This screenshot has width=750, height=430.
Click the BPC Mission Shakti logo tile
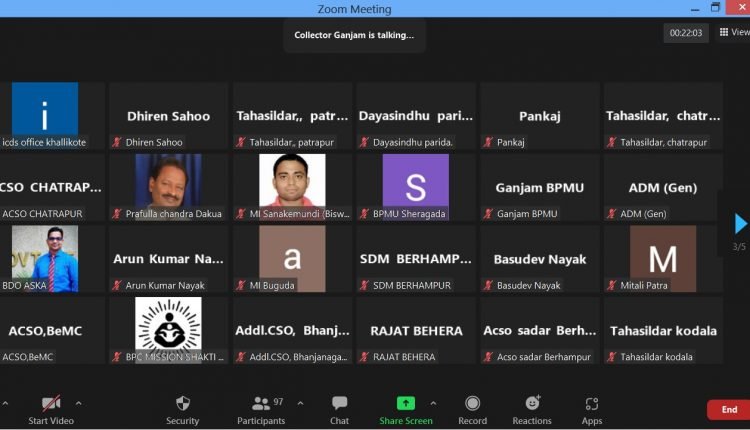click(x=168, y=325)
